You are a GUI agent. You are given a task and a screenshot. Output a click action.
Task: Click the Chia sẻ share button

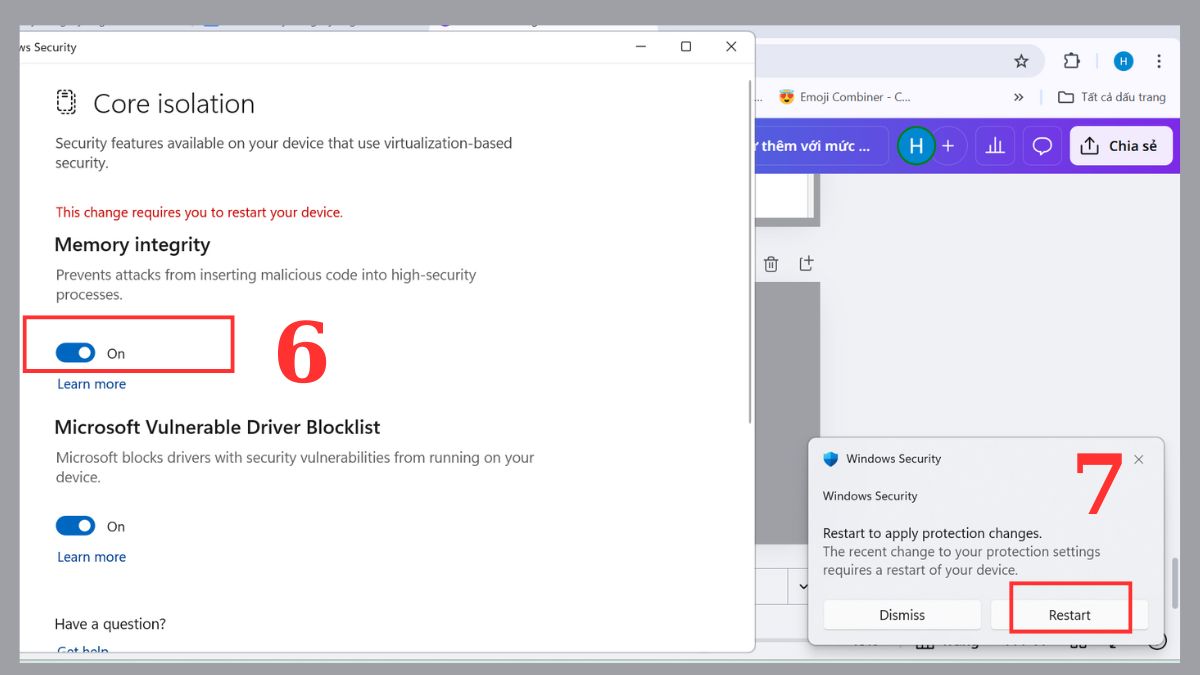[x=1120, y=146]
